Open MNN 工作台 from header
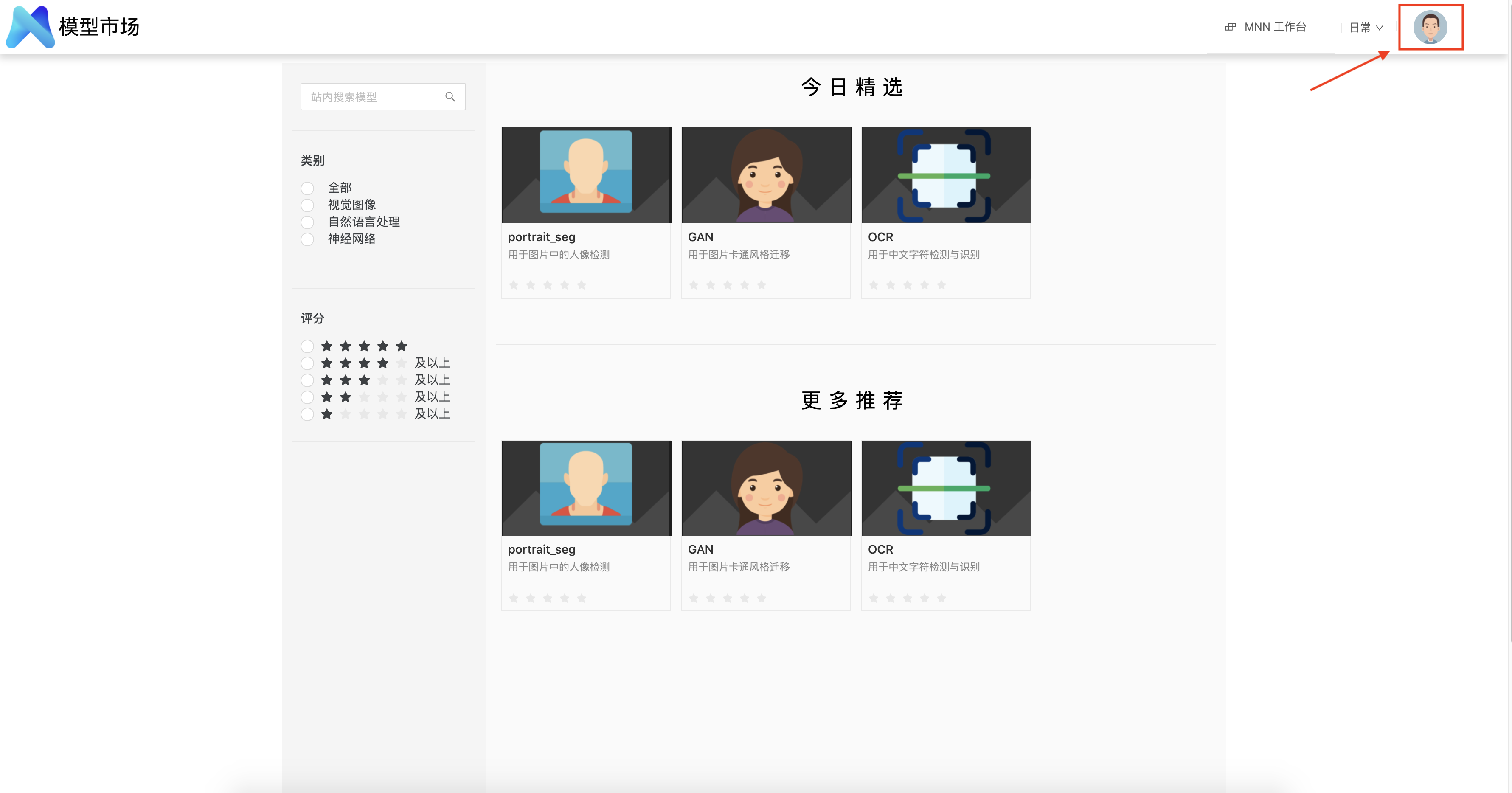Viewport: 1512px width, 793px height. pyautogui.click(x=1275, y=27)
